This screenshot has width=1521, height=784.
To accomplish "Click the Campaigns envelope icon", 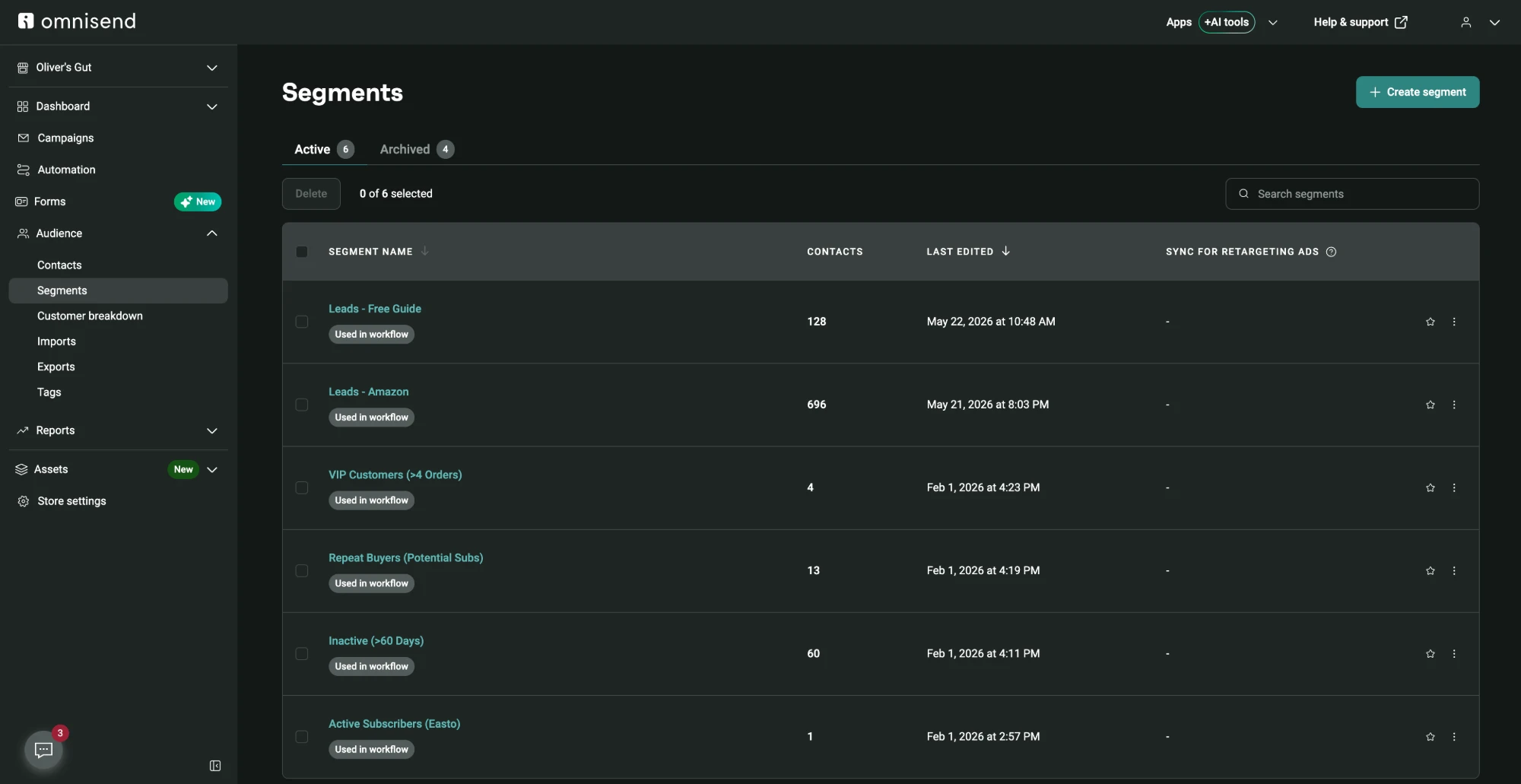I will 24,138.
